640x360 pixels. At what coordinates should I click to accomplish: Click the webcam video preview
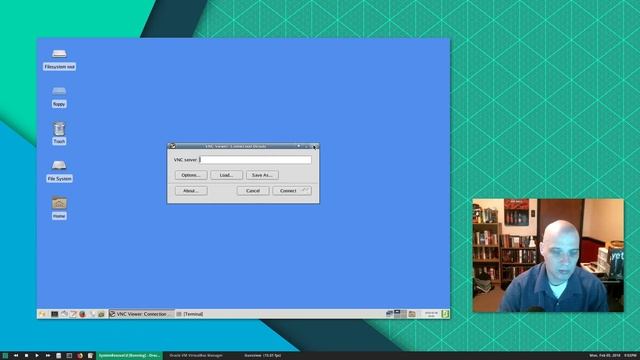point(548,256)
